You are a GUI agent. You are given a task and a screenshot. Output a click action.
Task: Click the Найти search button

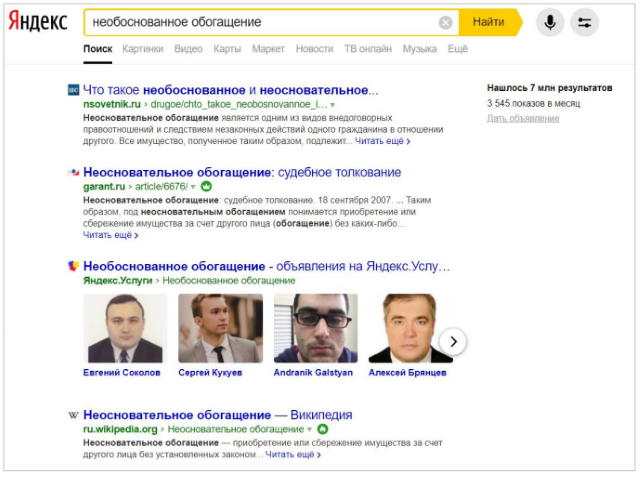489,22
